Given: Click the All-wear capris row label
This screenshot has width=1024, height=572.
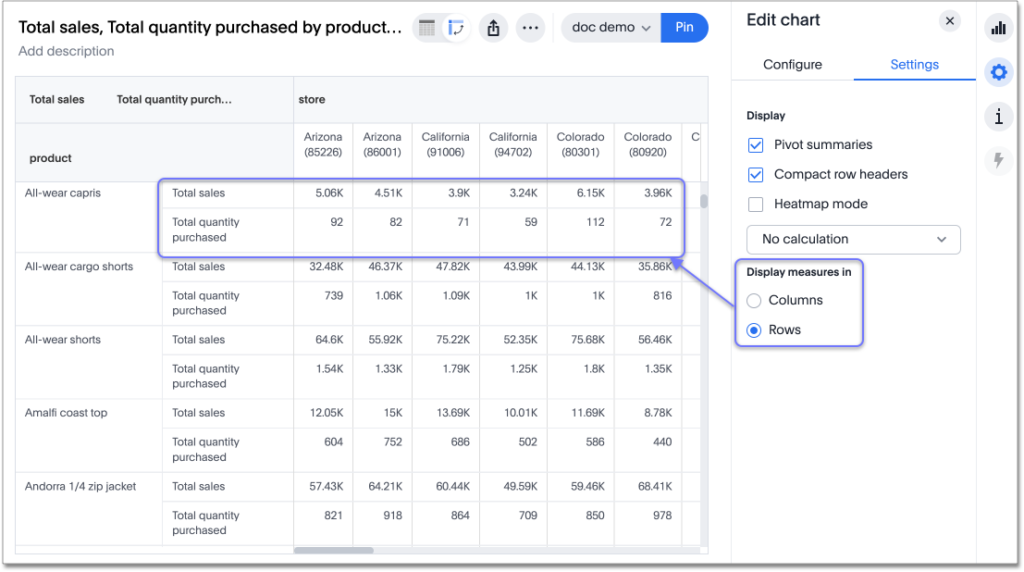Looking at the screenshot, I should coord(63,193).
